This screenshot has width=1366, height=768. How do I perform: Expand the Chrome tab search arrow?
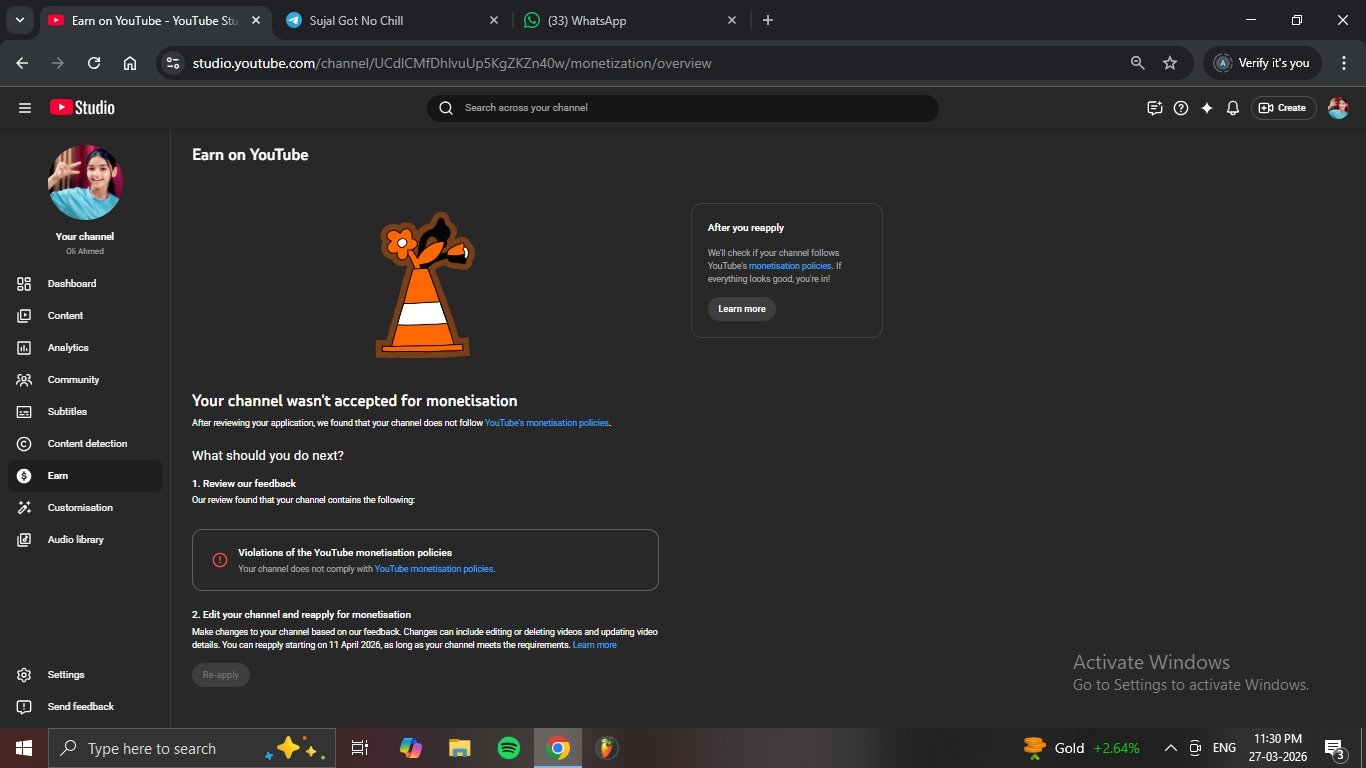coord(19,20)
